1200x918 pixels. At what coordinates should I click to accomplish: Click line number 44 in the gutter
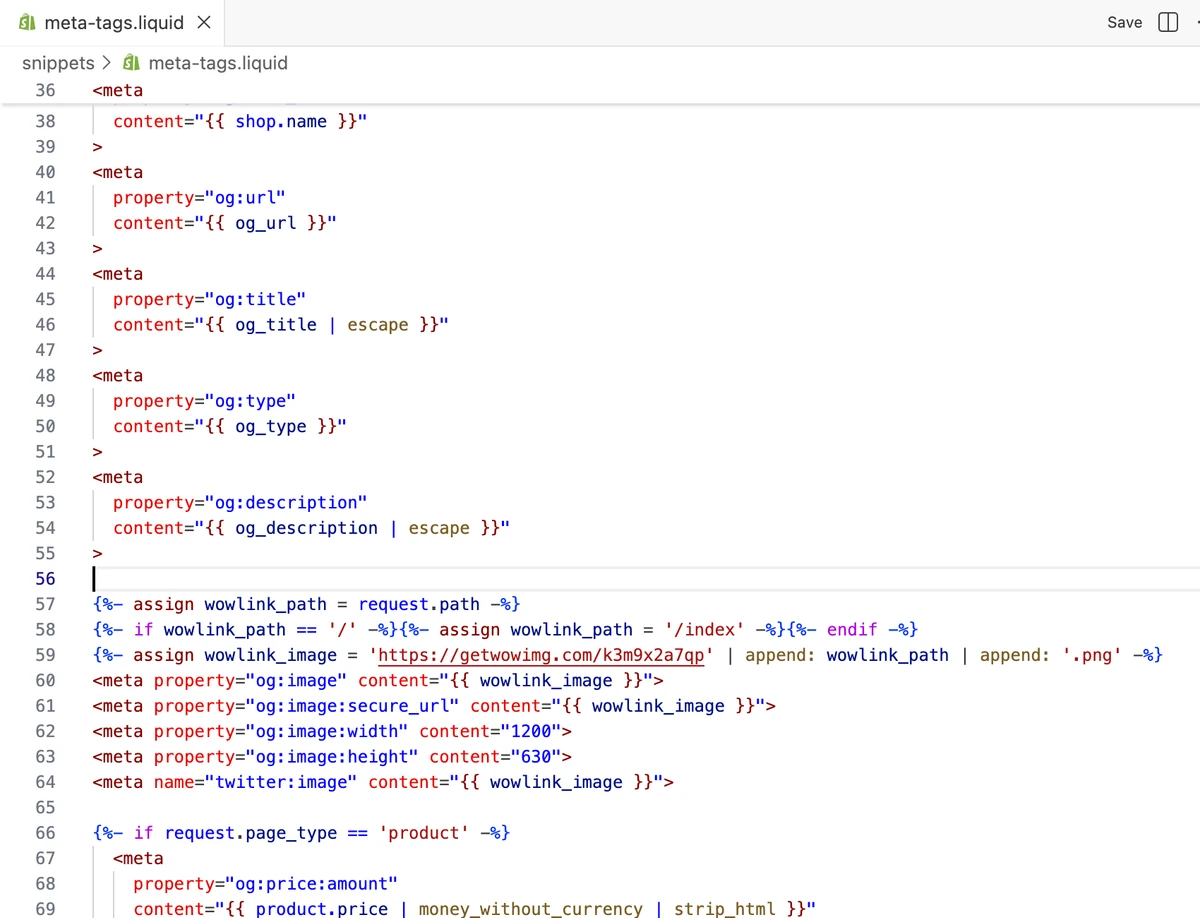tap(45, 274)
